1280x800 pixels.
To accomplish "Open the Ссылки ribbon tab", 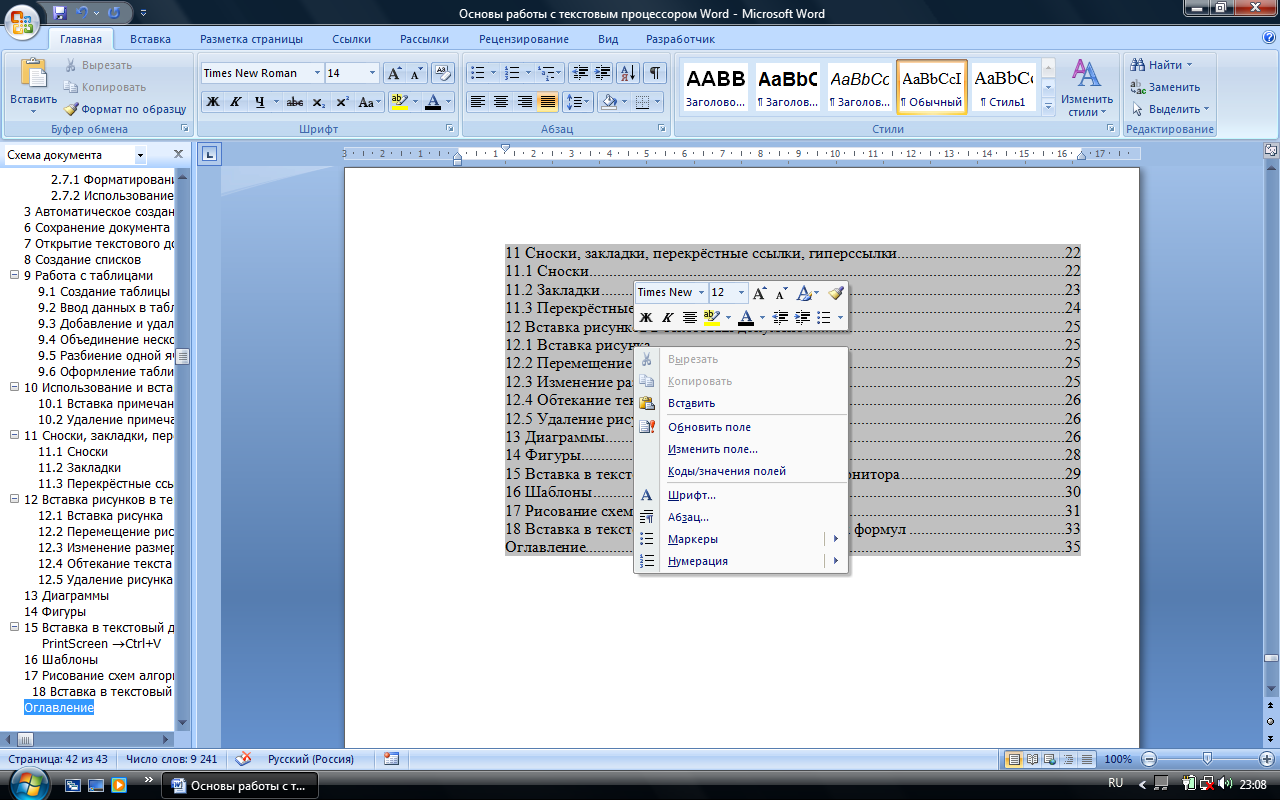I will pos(351,39).
